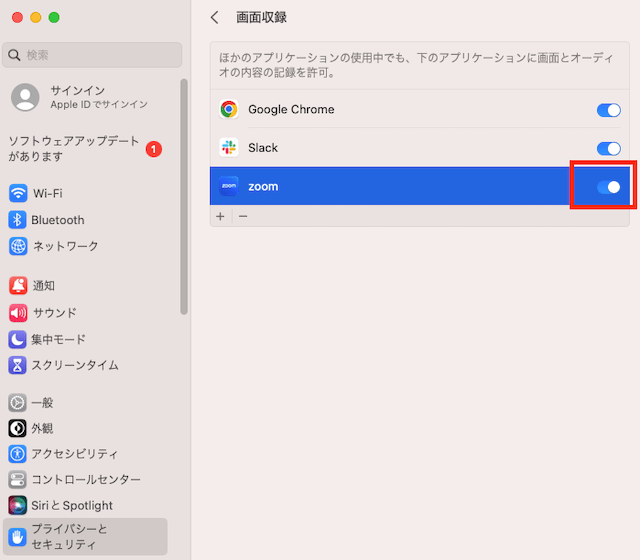The height and width of the screenshot is (560, 640).
Task: Click the Wi-Fi icon in sidebar
Action: 17,193
